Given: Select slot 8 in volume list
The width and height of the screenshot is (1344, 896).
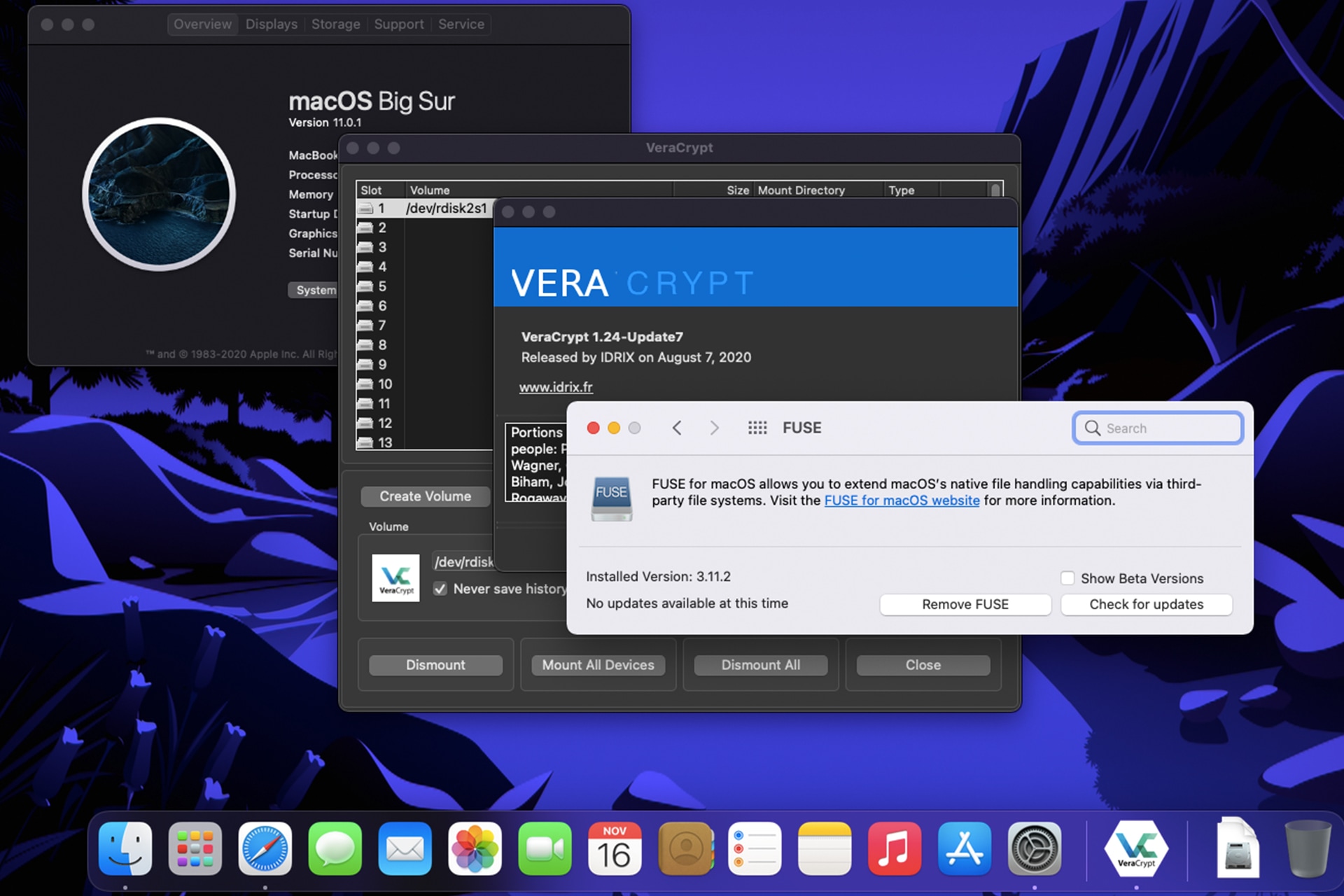Looking at the screenshot, I should [425, 345].
